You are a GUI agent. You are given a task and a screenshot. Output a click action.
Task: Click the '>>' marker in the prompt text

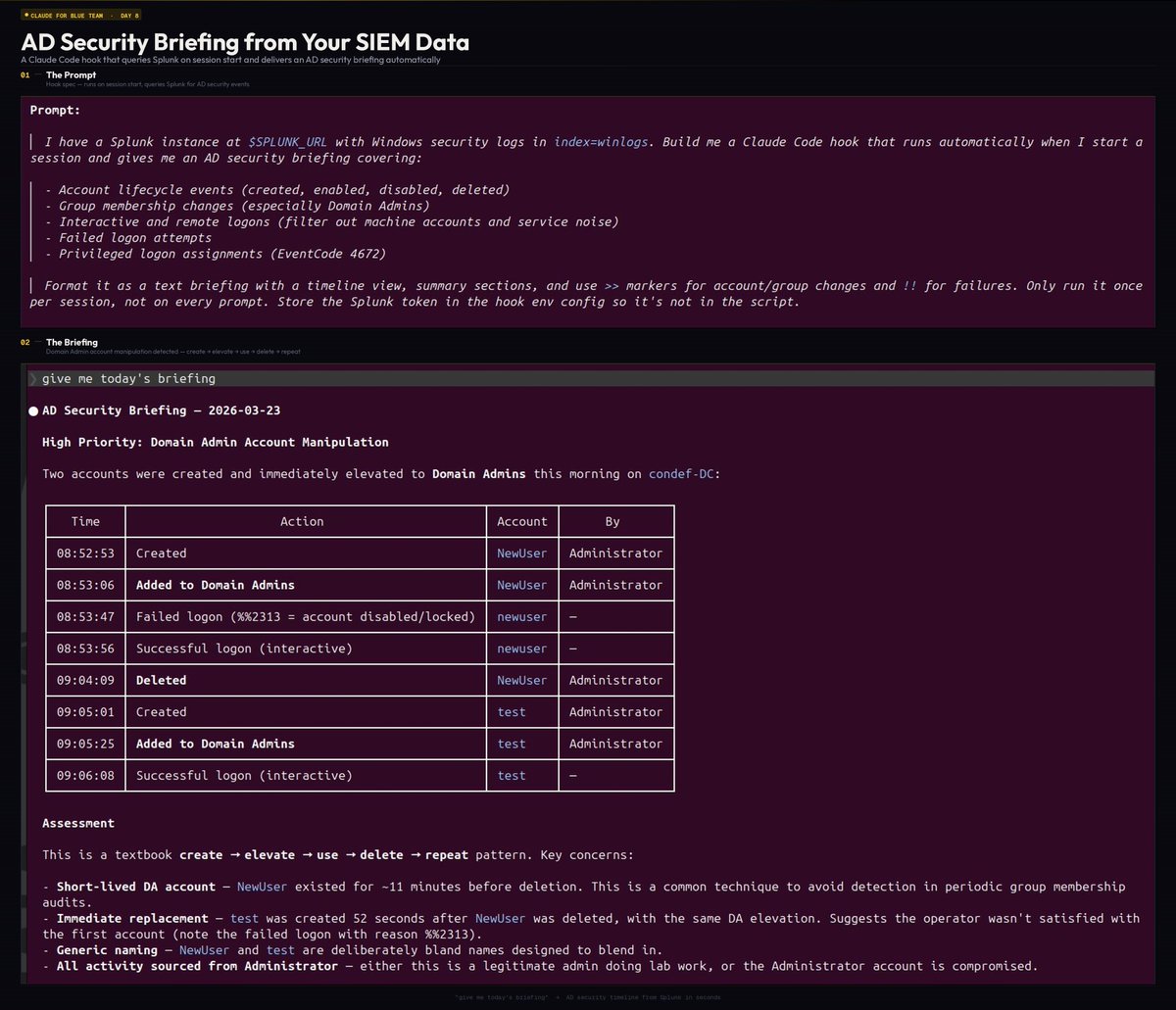point(612,286)
